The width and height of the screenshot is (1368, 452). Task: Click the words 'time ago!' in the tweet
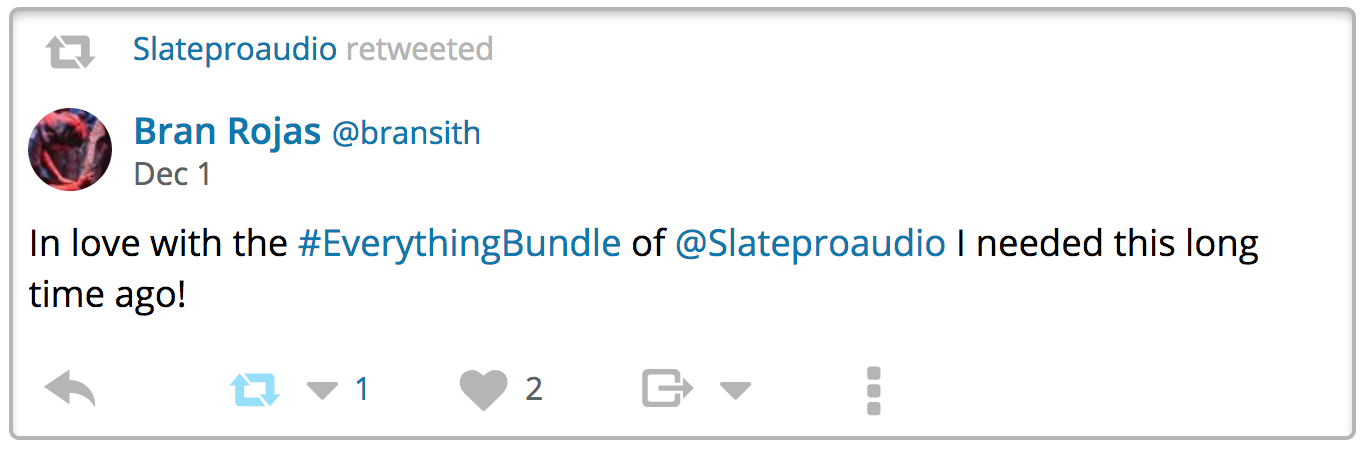(x=108, y=296)
